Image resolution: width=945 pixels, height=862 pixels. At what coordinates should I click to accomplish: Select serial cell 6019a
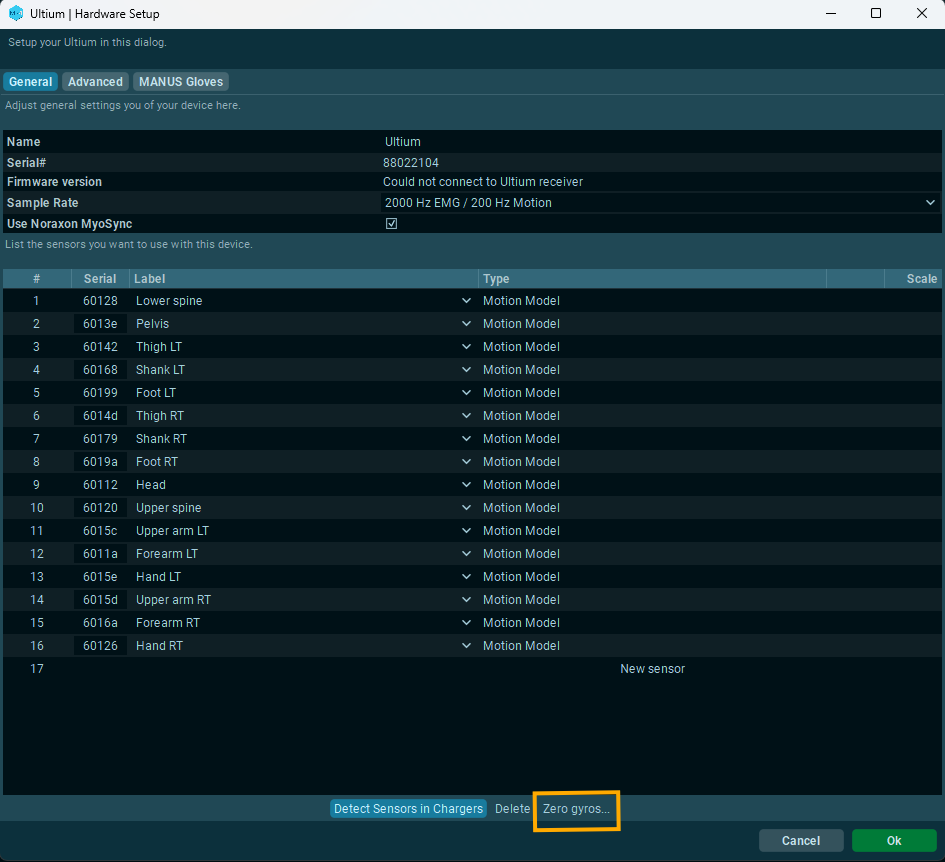tap(100, 462)
